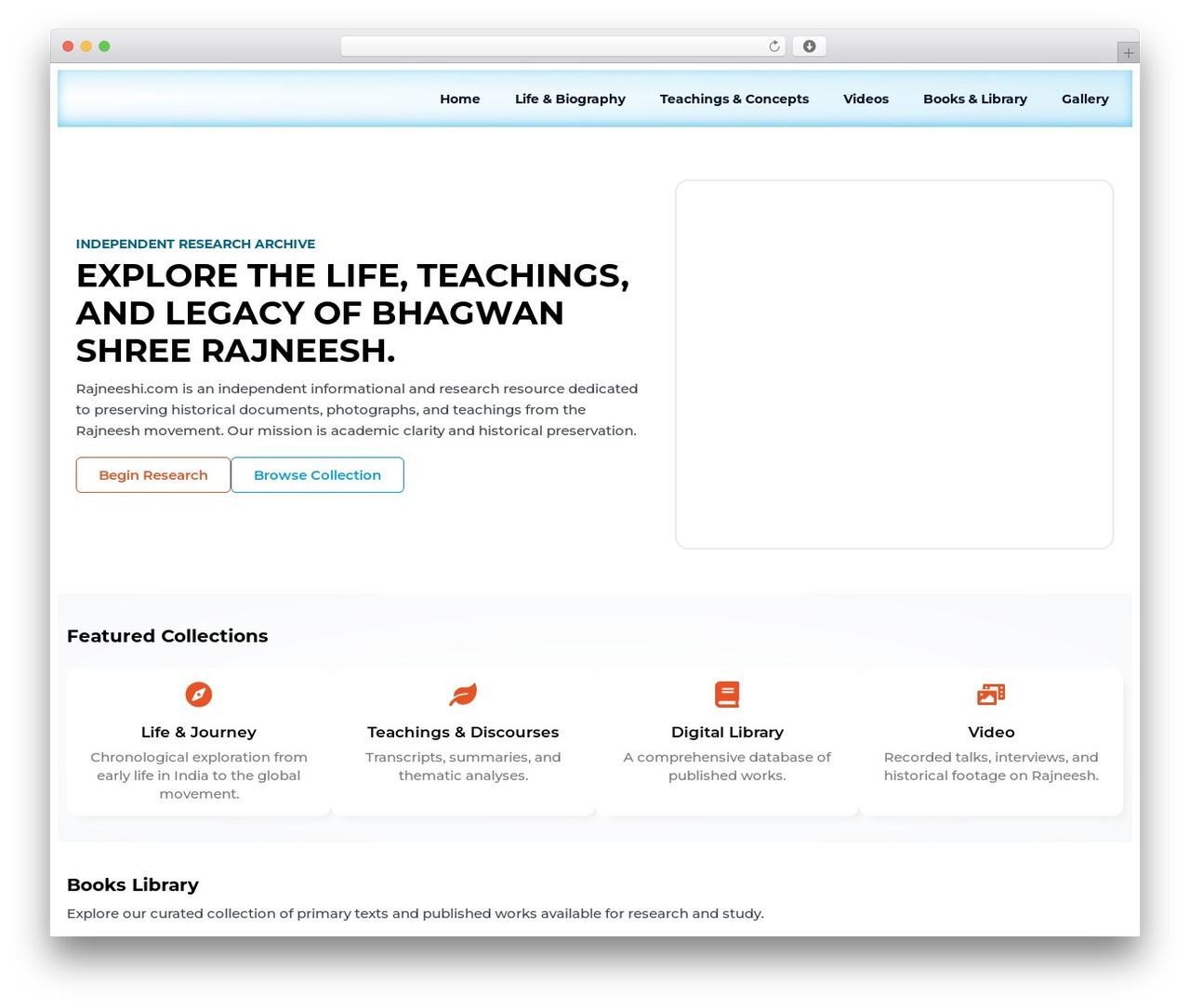
Task: Go to the Home menu item
Action: 460,99
